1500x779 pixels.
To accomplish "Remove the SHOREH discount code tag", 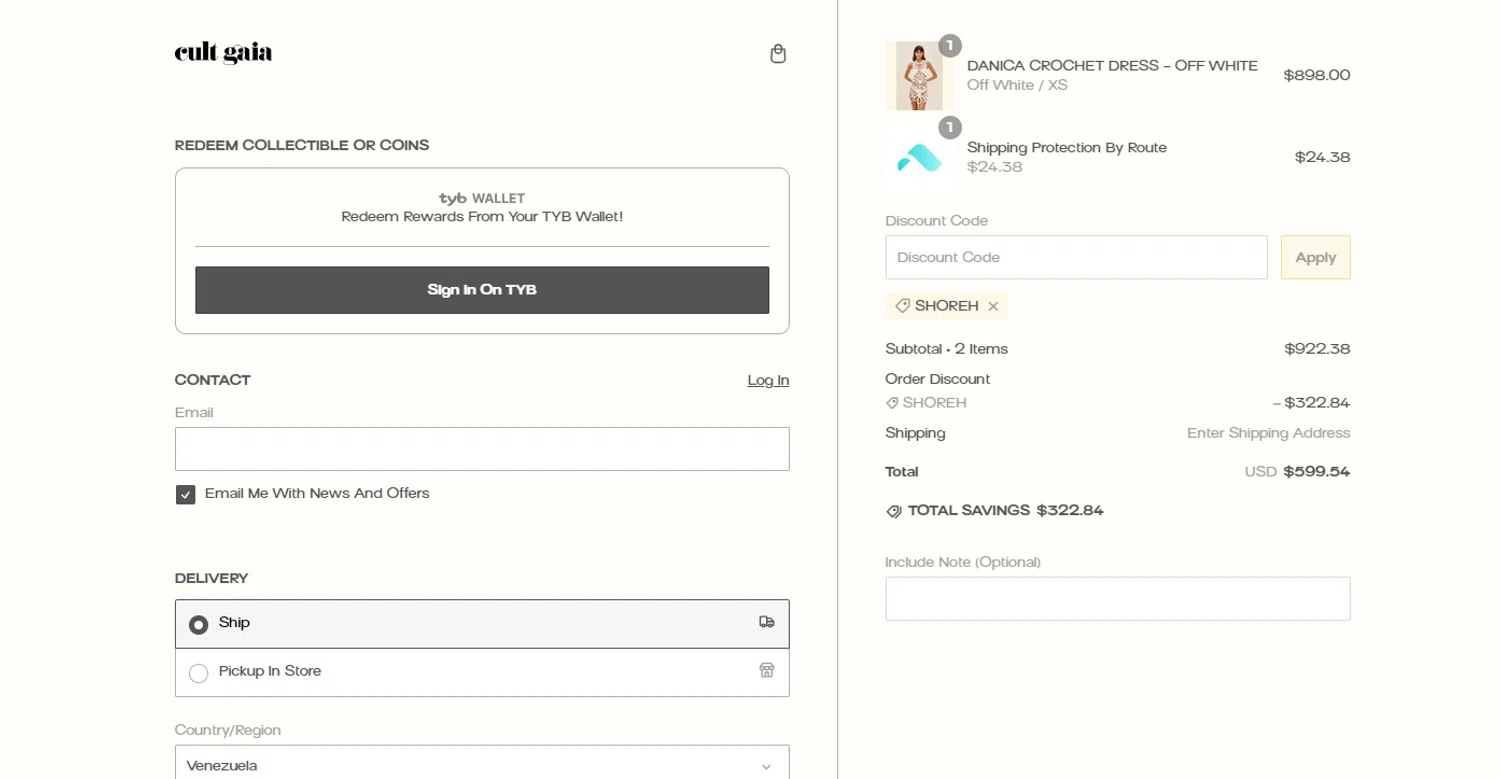I will 993,307.
